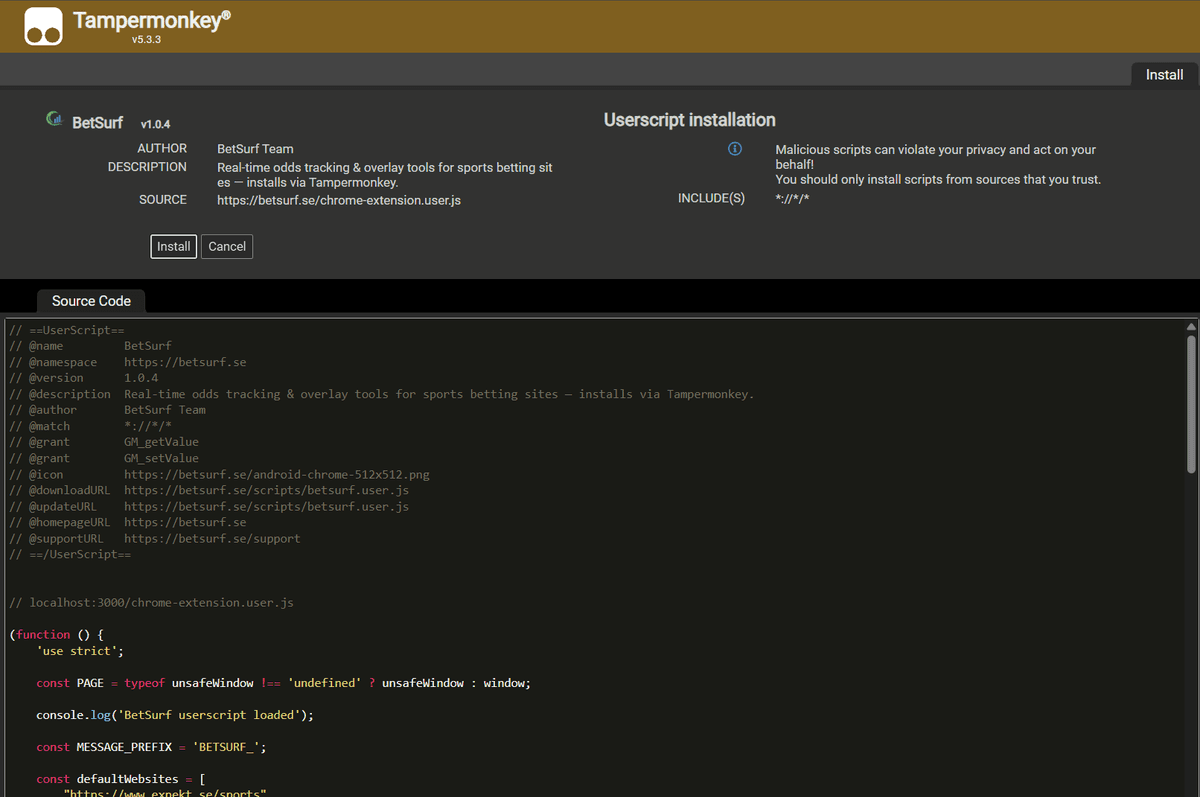1200x797 pixels.
Task: Click the description text about odds tracking
Action: (x=385, y=175)
